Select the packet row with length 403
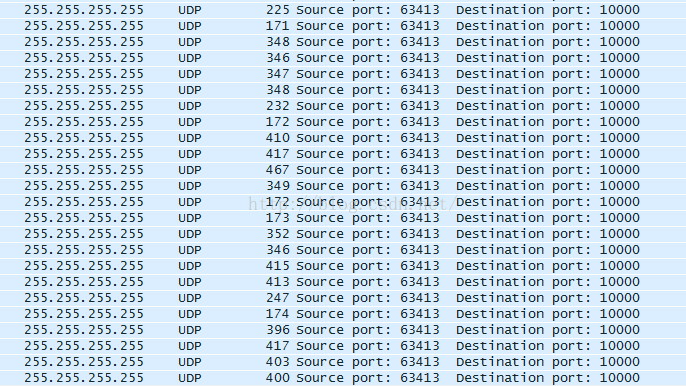Screen dimensions: 686x386 [x=343, y=362]
